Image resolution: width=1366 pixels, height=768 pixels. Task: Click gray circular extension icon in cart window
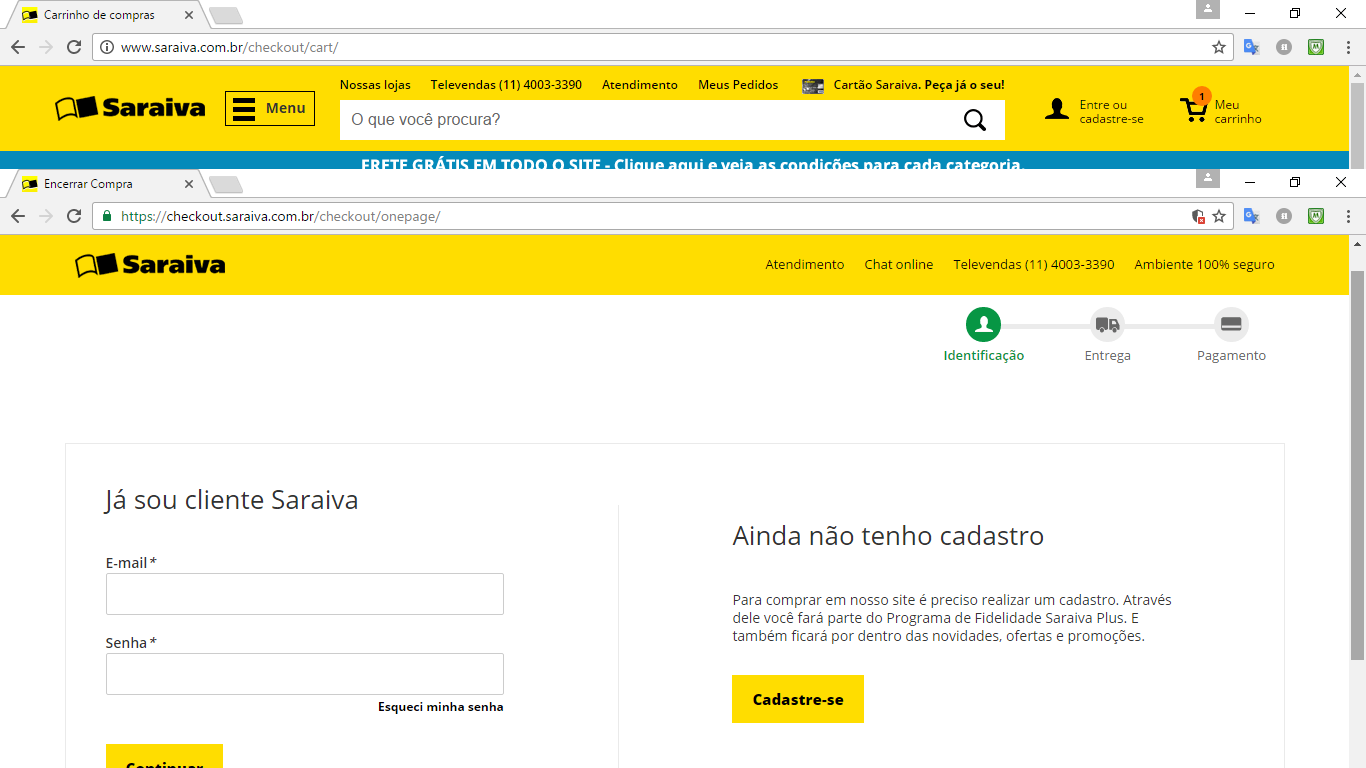[x=1284, y=47]
